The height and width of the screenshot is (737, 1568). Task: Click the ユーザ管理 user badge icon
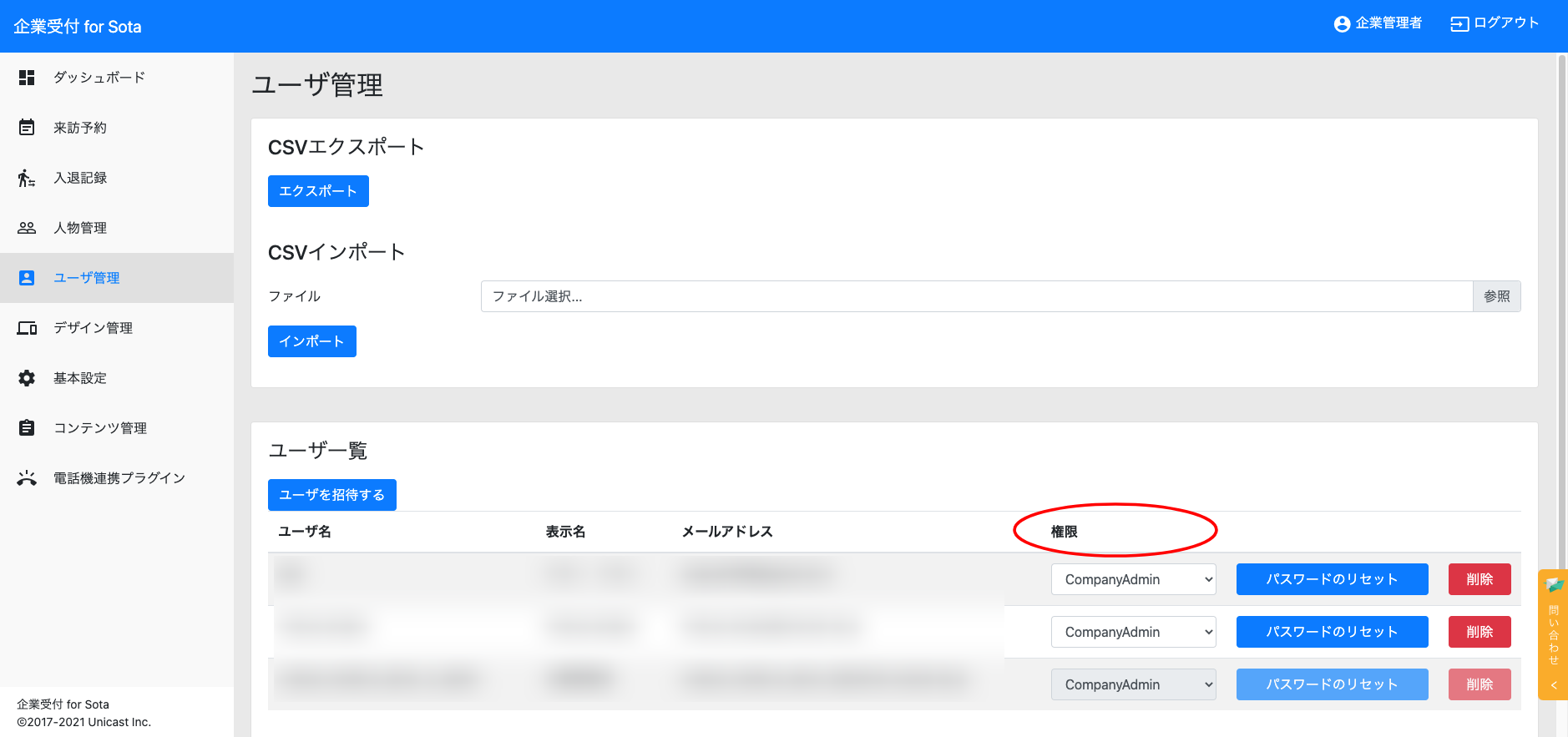27,278
